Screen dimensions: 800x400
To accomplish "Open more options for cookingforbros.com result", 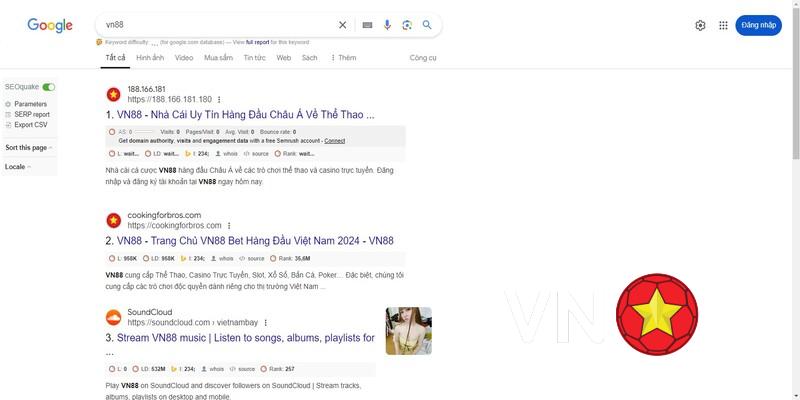I will pyautogui.click(x=229, y=226).
